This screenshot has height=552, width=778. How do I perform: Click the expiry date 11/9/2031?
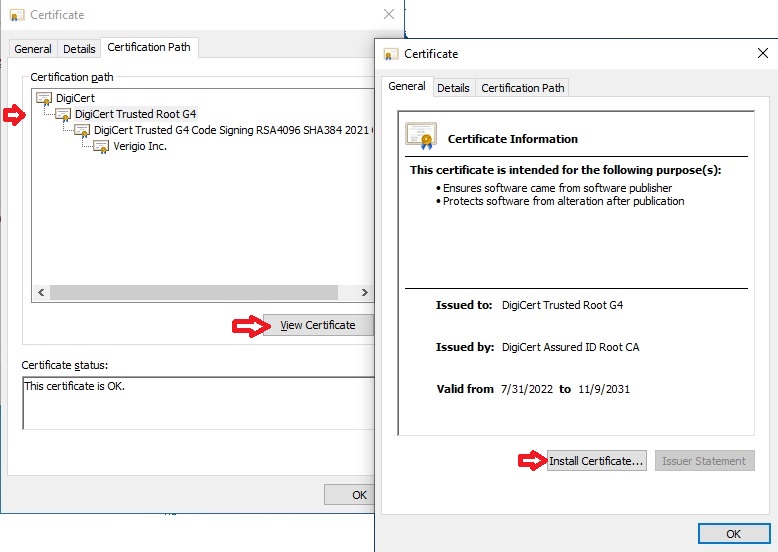click(x=604, y=389)
